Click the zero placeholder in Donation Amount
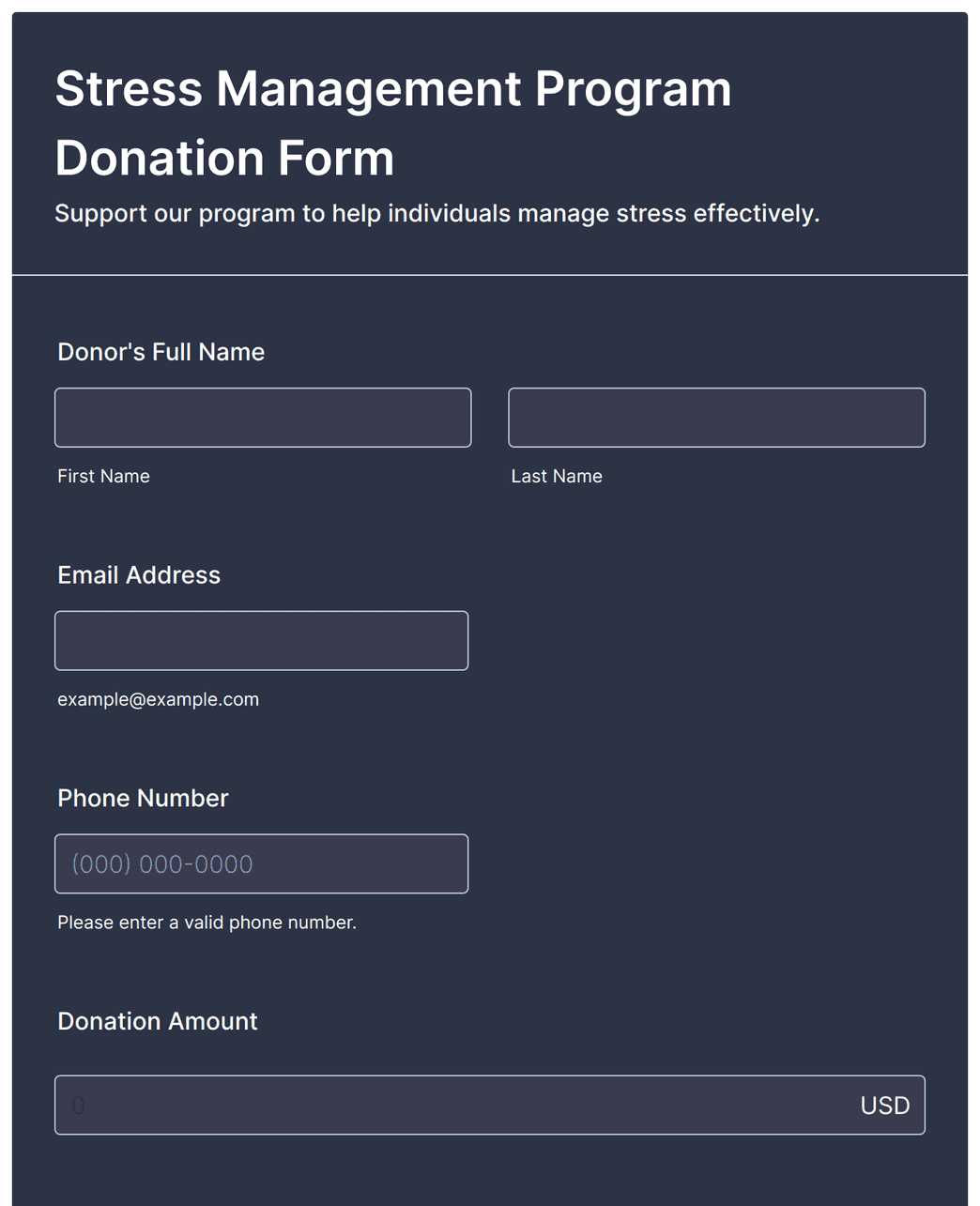Viewport: 980px width, 1206px height. 79,1106
